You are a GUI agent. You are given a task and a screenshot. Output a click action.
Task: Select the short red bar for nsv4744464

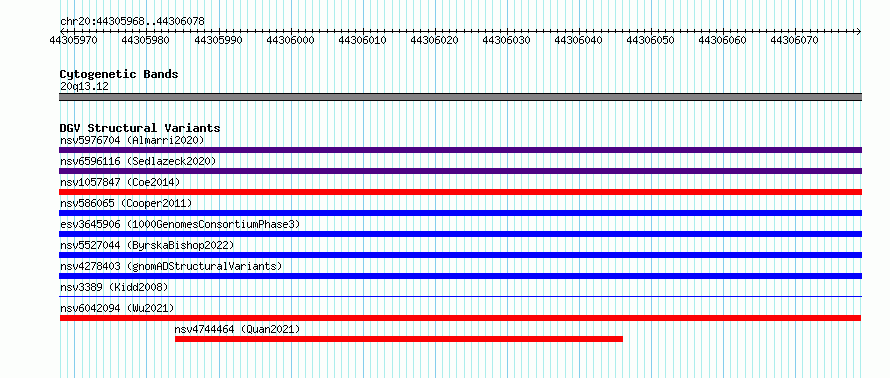click(398, 339)
